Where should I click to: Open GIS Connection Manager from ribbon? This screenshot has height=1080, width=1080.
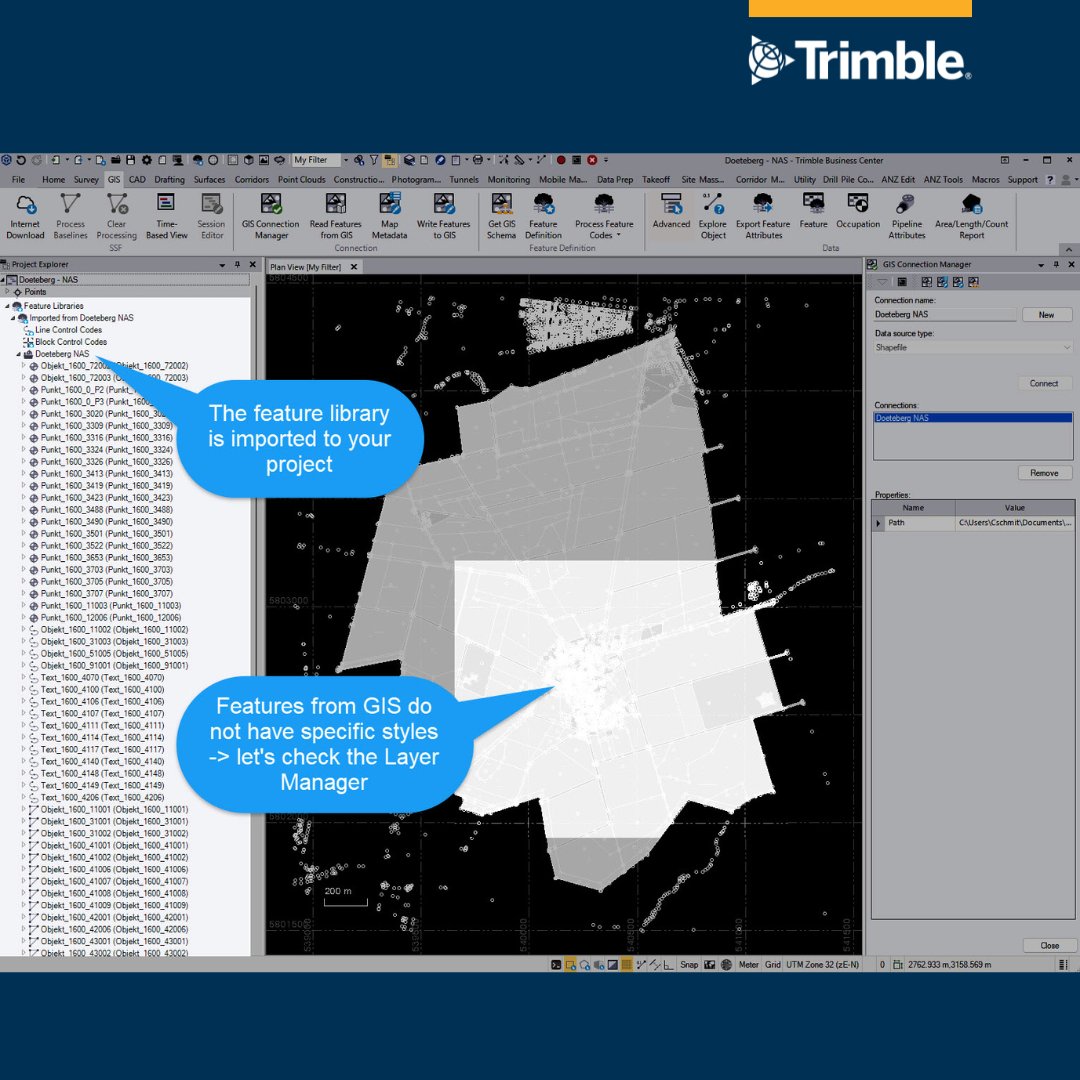point(271,216)
